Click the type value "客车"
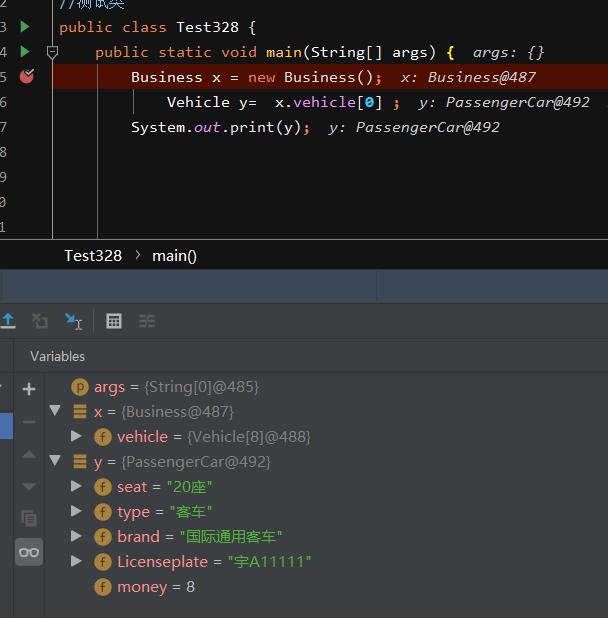The width and height of the screenshot is (608, 618). point(191,512)
